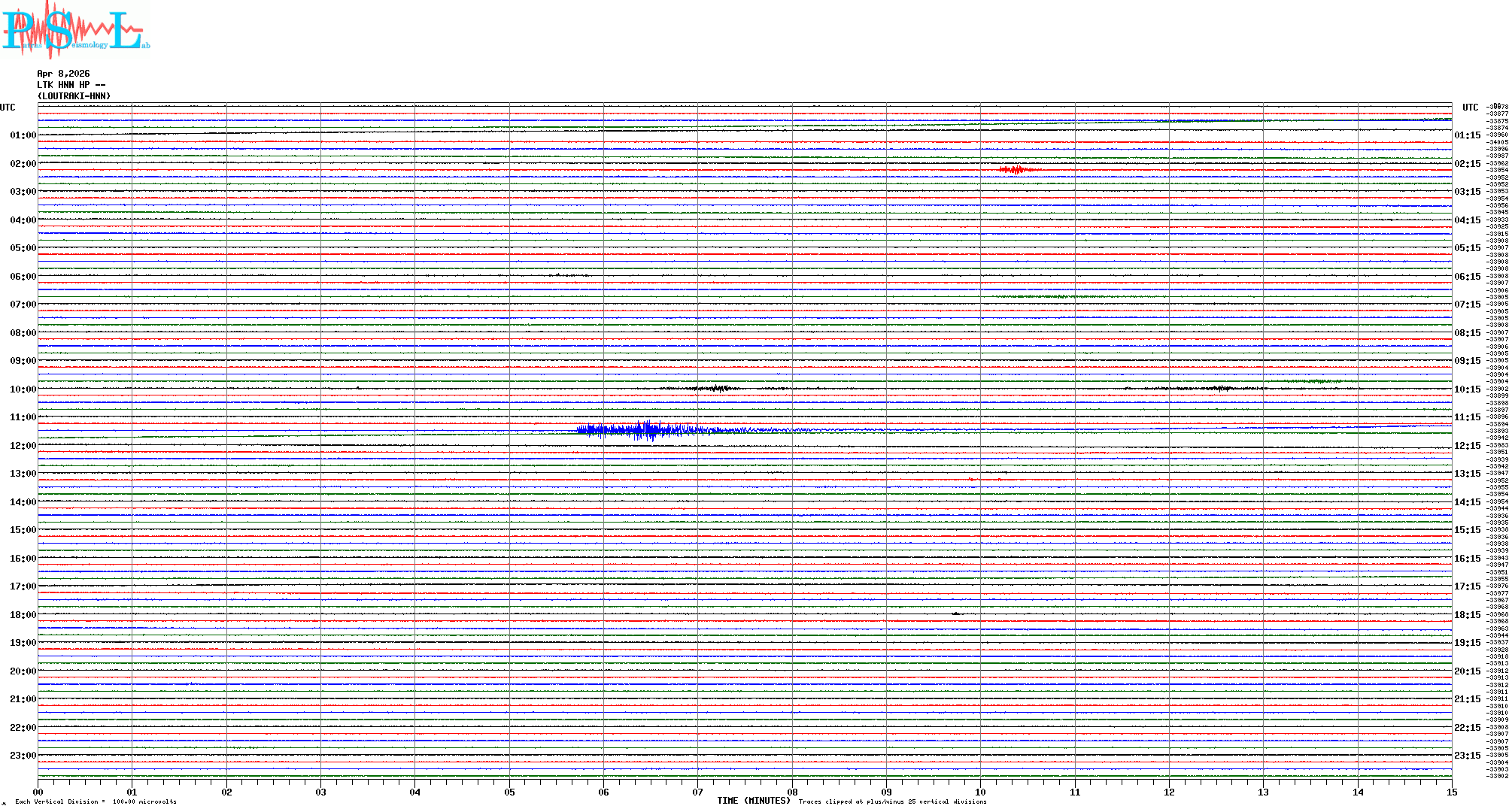This screenshot has height=812, width=1512.
Task: Click minute 06 on the bottom axis
Action: pos(603,792)
